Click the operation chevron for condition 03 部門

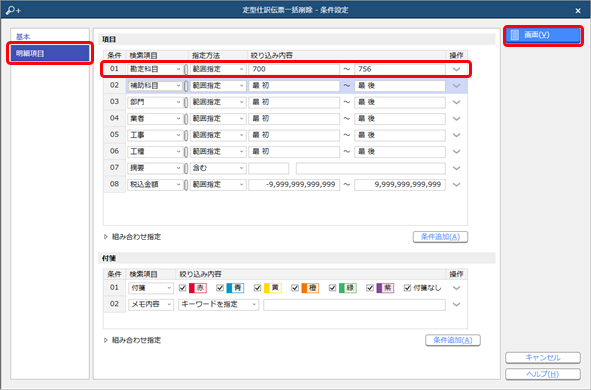coord(456,102)
